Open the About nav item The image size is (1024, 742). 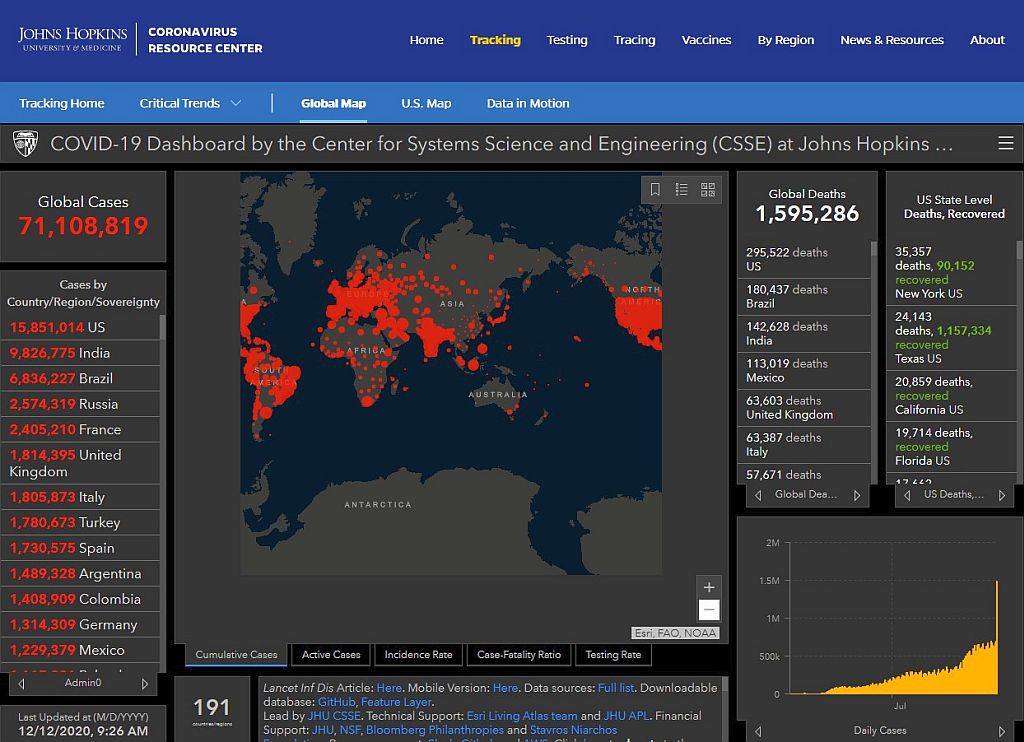pos(987,40)
